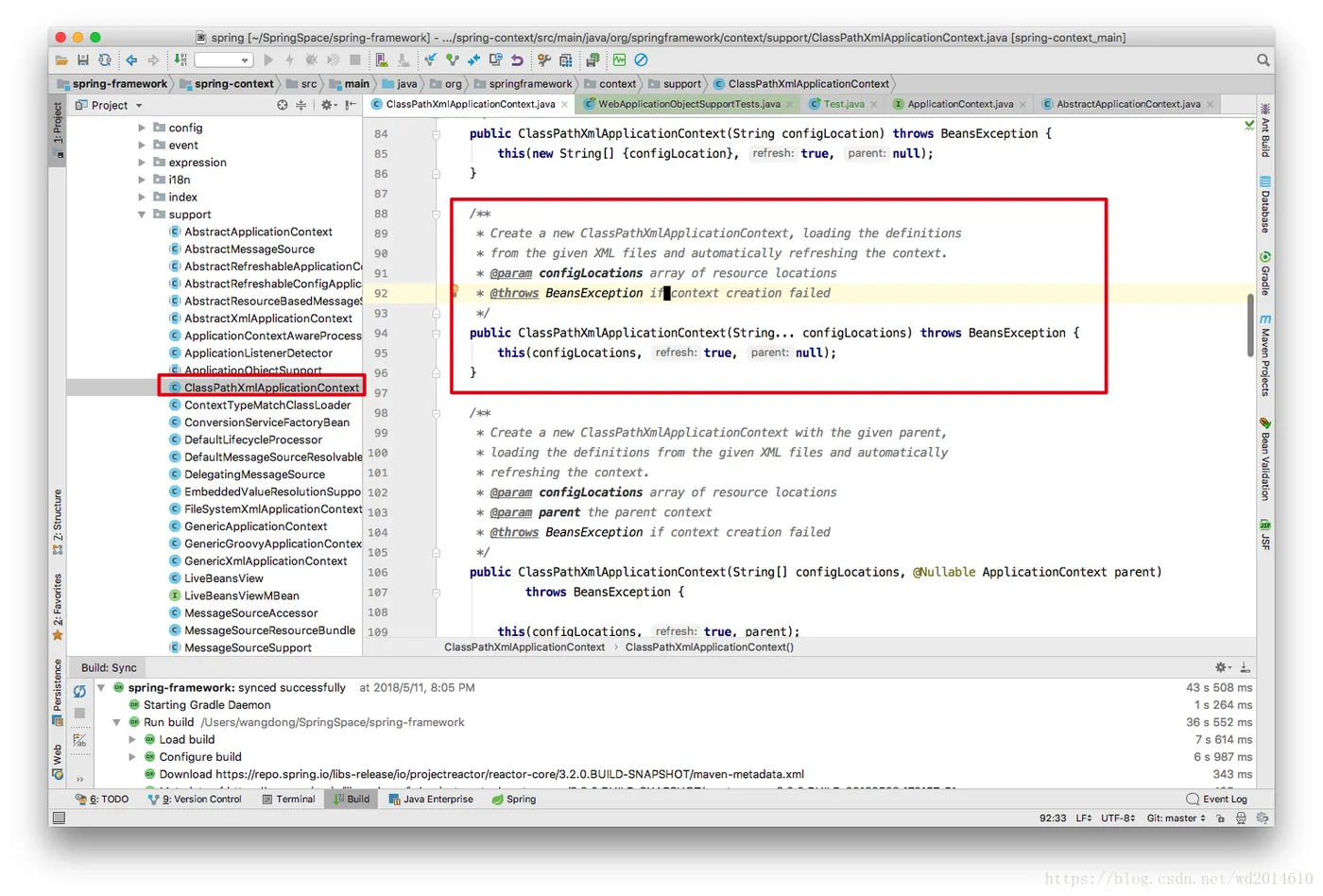This screenshot has height=896, width=1323.
Task: Toggle the Web tool window
Action: [58, 762]
